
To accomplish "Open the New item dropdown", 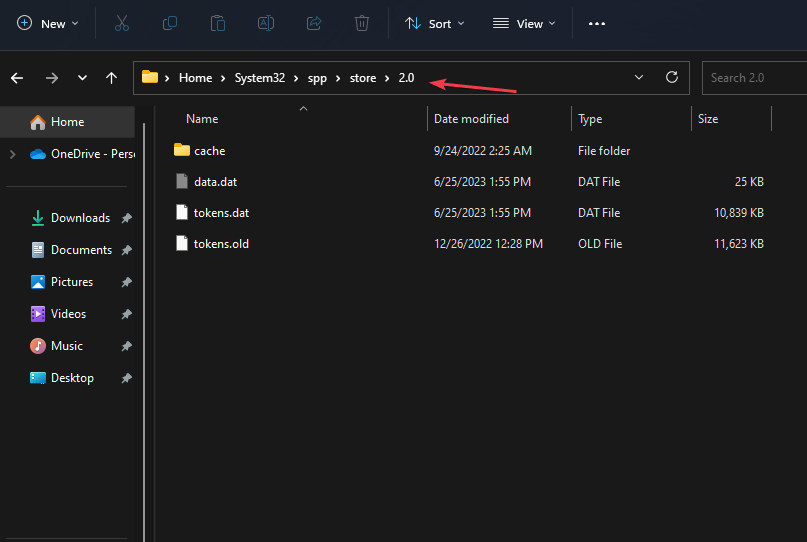I will [x=47, y=24].
